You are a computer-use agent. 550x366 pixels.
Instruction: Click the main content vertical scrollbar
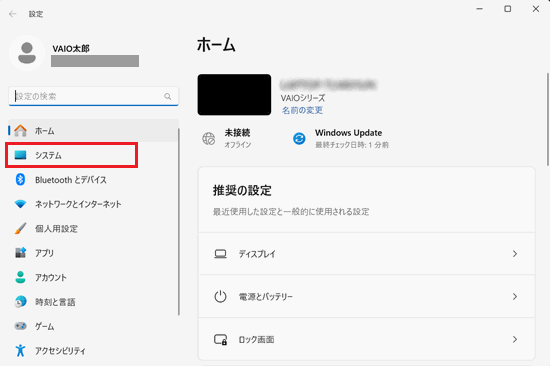(548, 119)
